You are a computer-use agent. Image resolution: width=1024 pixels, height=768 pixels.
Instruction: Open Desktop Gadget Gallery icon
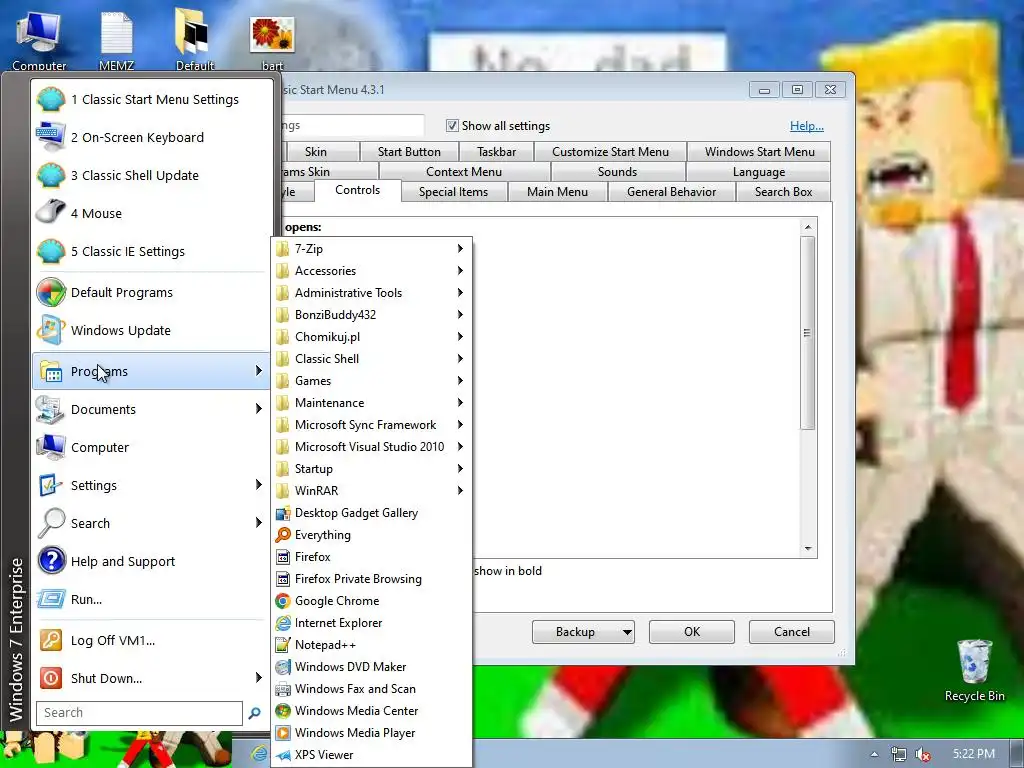(283, 513)
